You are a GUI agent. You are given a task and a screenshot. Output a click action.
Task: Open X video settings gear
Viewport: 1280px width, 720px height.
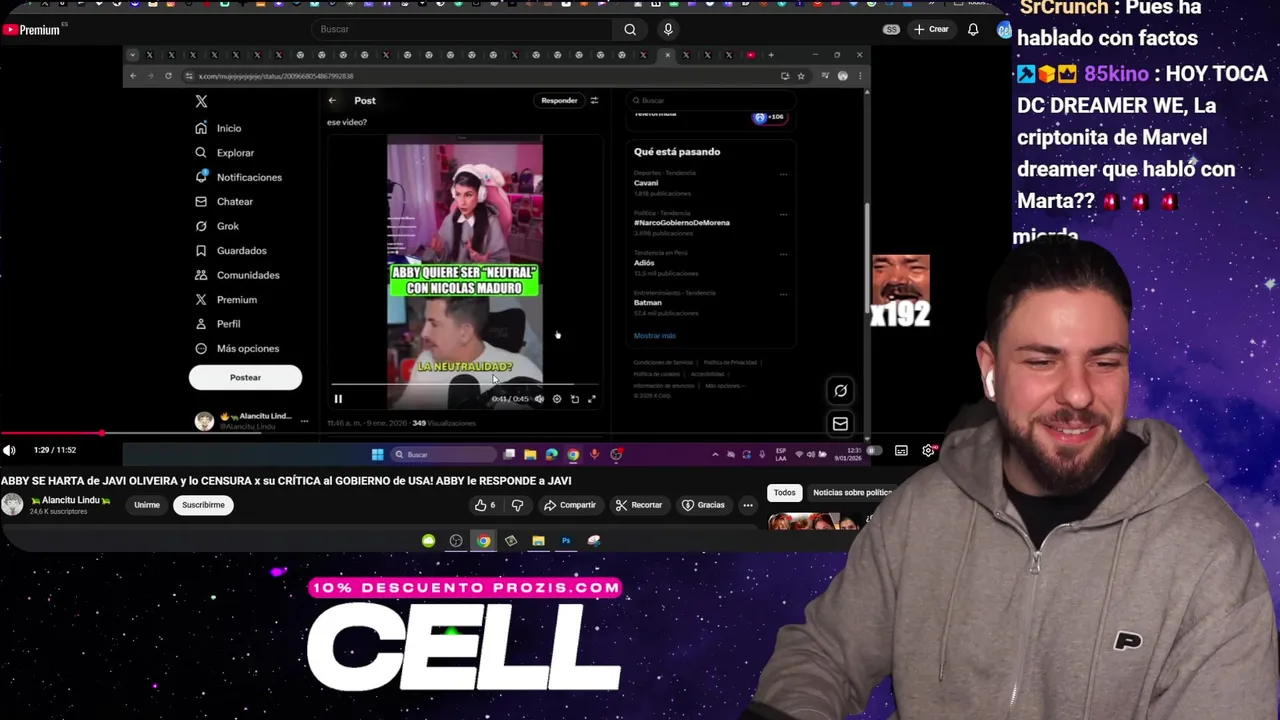[x=557, y=399]
